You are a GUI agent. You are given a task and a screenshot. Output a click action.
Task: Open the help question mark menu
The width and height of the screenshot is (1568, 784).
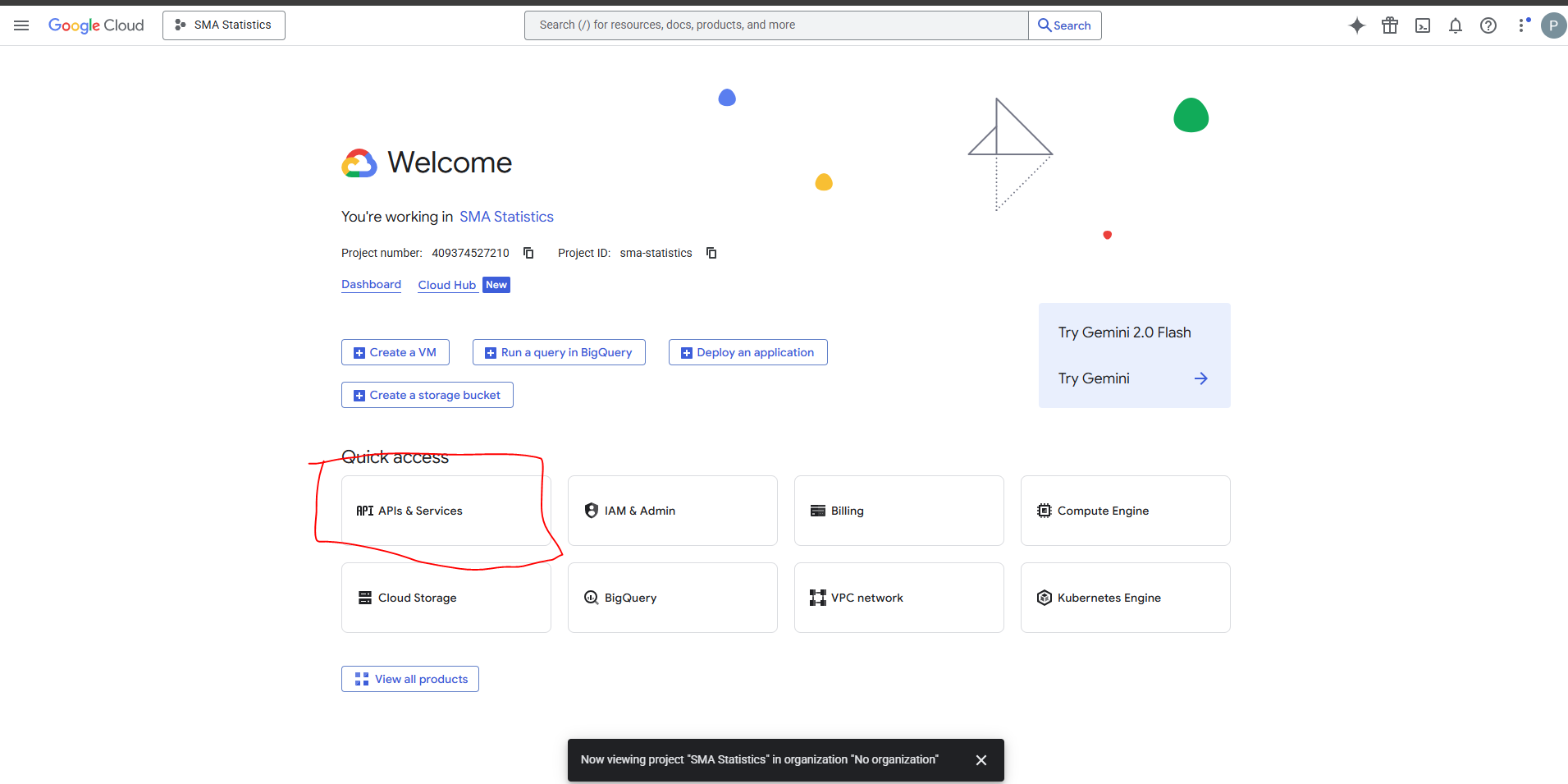[1488, 25]
